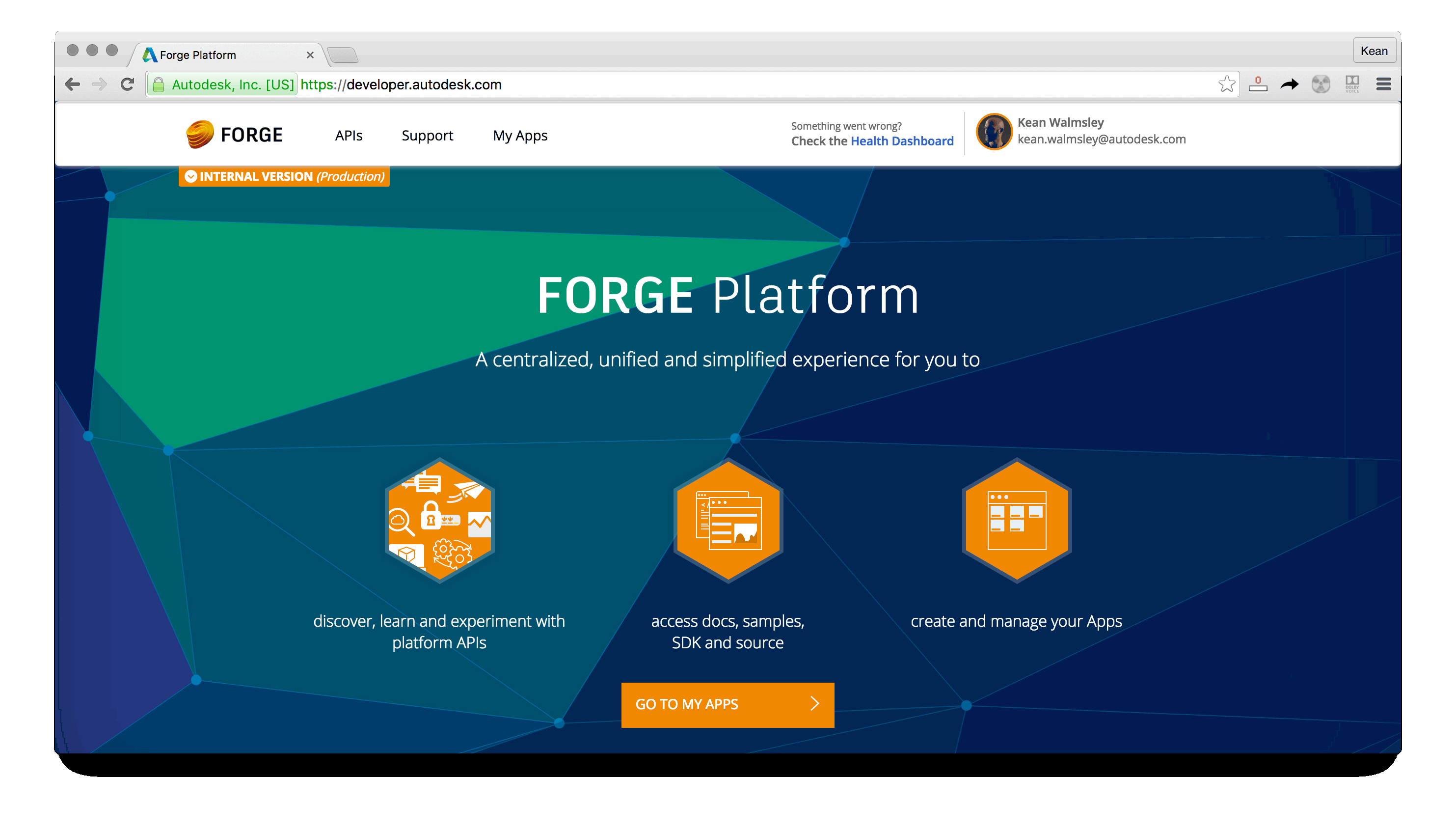Select the Forge Platform browser tab
The width and height of the screenshot is (1456, 832).
coord(228,55)
